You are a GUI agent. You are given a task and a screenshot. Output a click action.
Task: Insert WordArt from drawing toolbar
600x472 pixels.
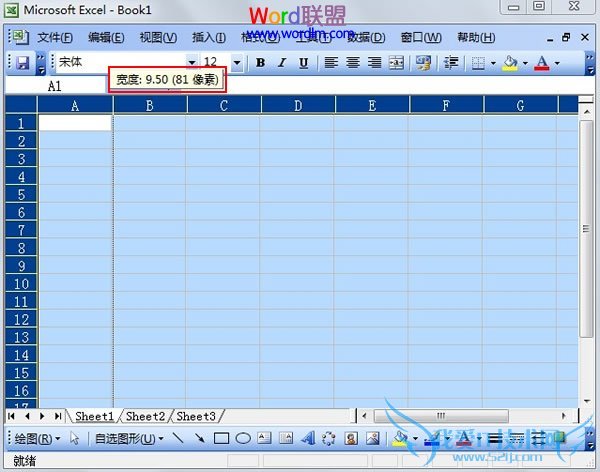(x=308, y=438)
